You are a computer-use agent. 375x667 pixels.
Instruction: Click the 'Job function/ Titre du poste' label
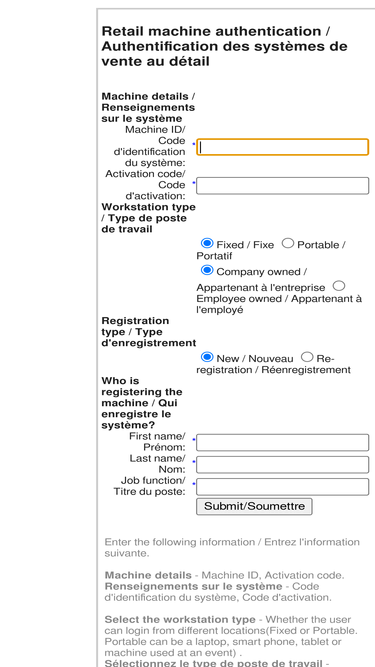tap(150, 486)
